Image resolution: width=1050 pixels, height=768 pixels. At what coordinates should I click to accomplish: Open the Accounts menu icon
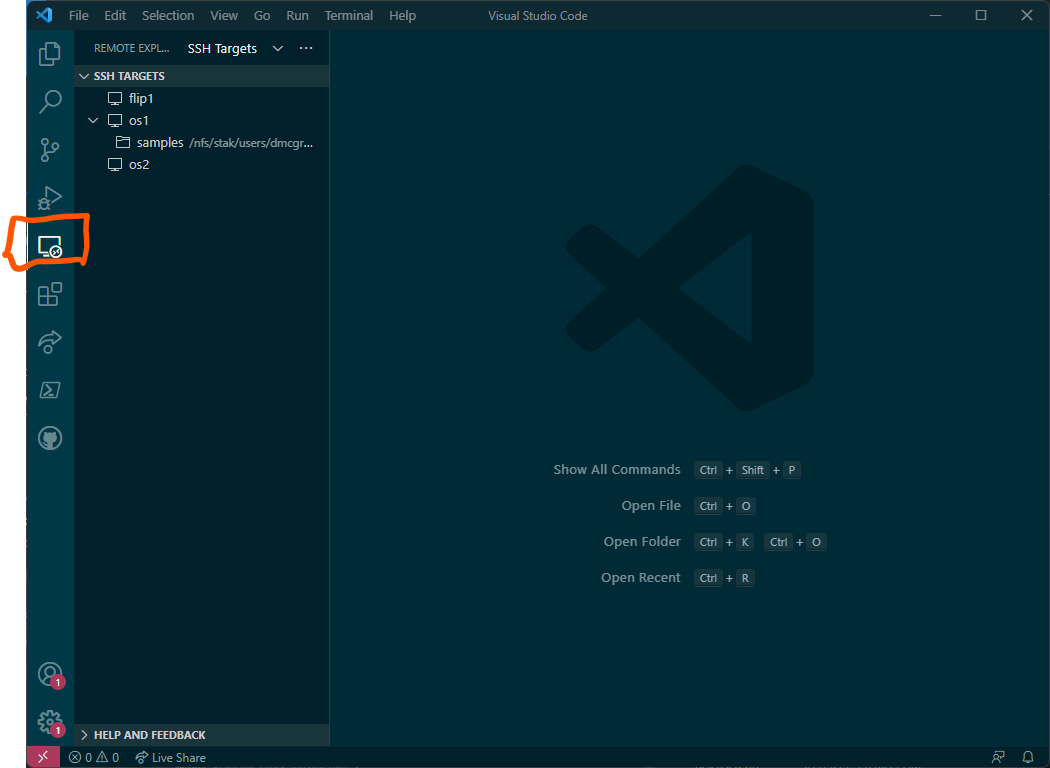point(50,674)
